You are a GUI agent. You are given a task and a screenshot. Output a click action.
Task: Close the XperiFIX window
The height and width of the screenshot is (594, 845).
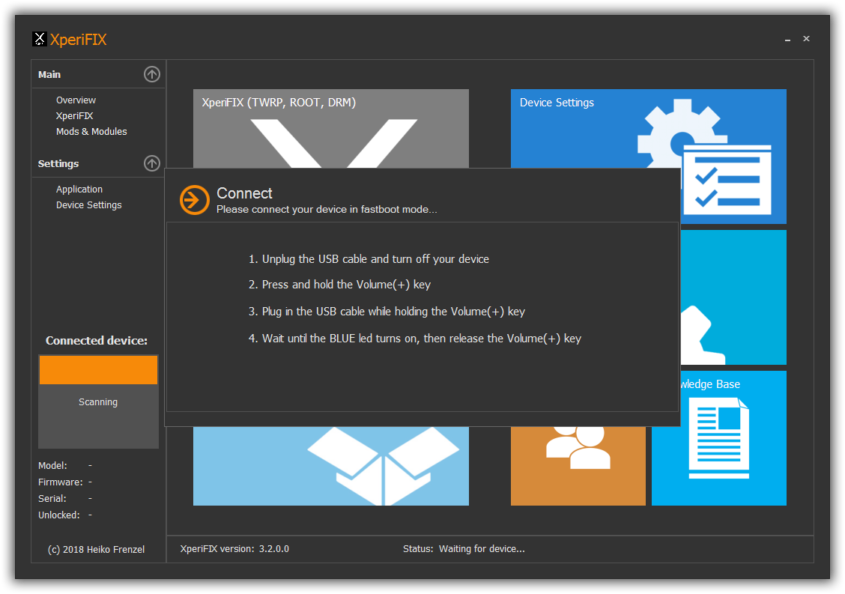pyautogui.click(x=806, y=39)
